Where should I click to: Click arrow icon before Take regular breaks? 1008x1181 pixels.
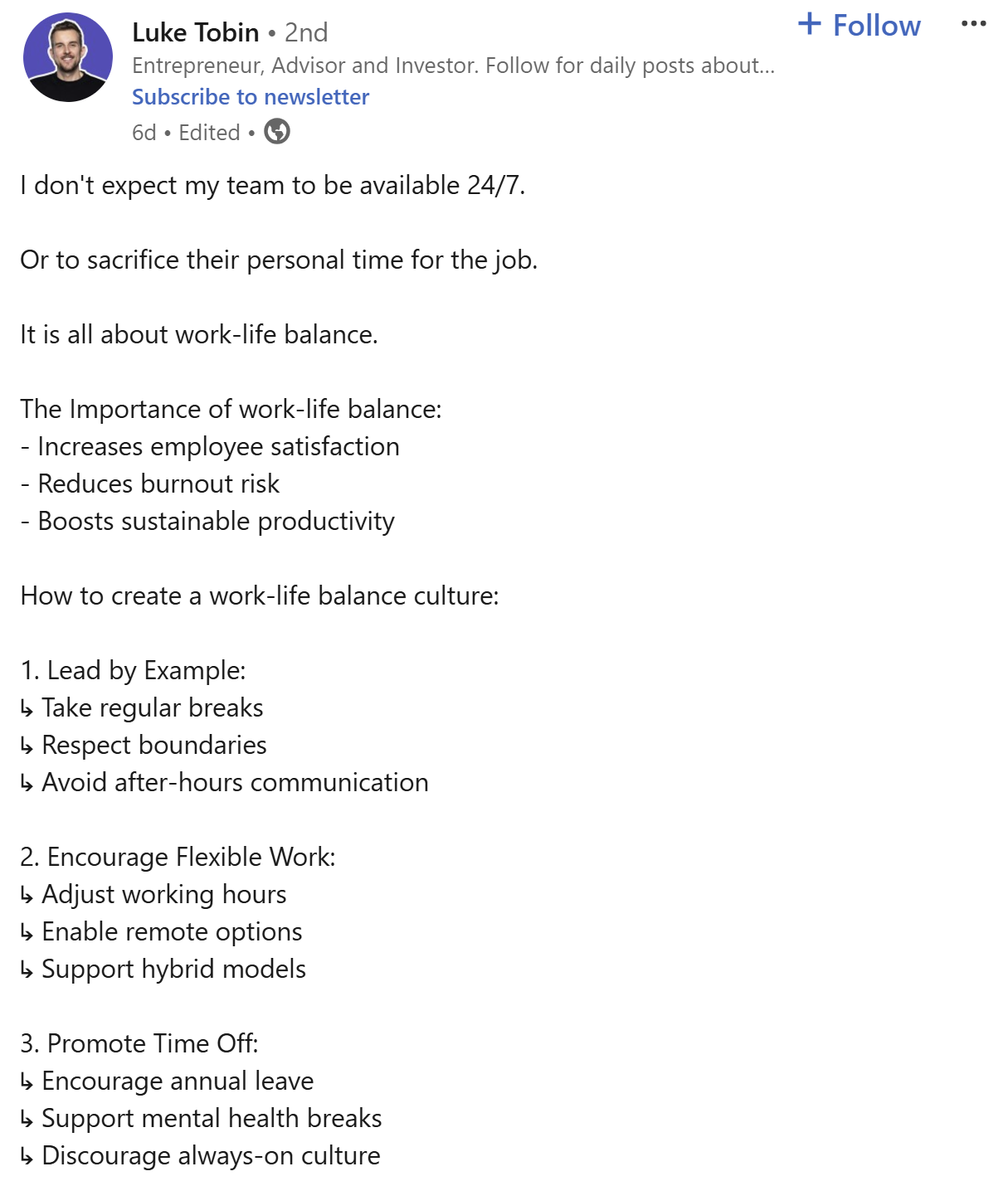[27, 709]
